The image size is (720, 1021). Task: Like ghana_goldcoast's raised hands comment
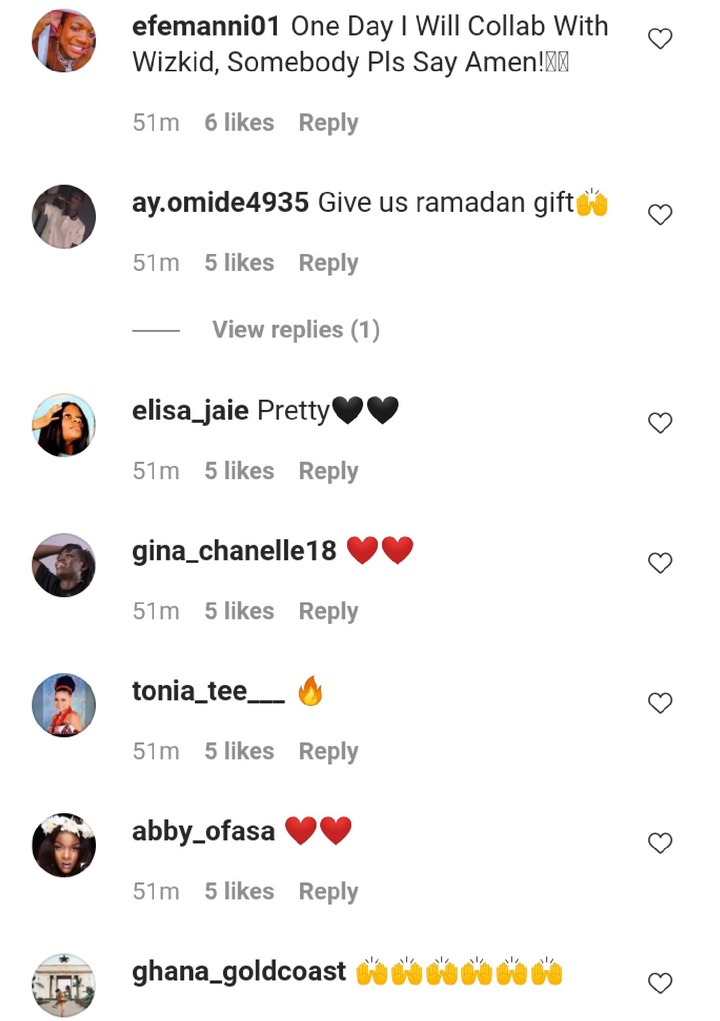660,983
